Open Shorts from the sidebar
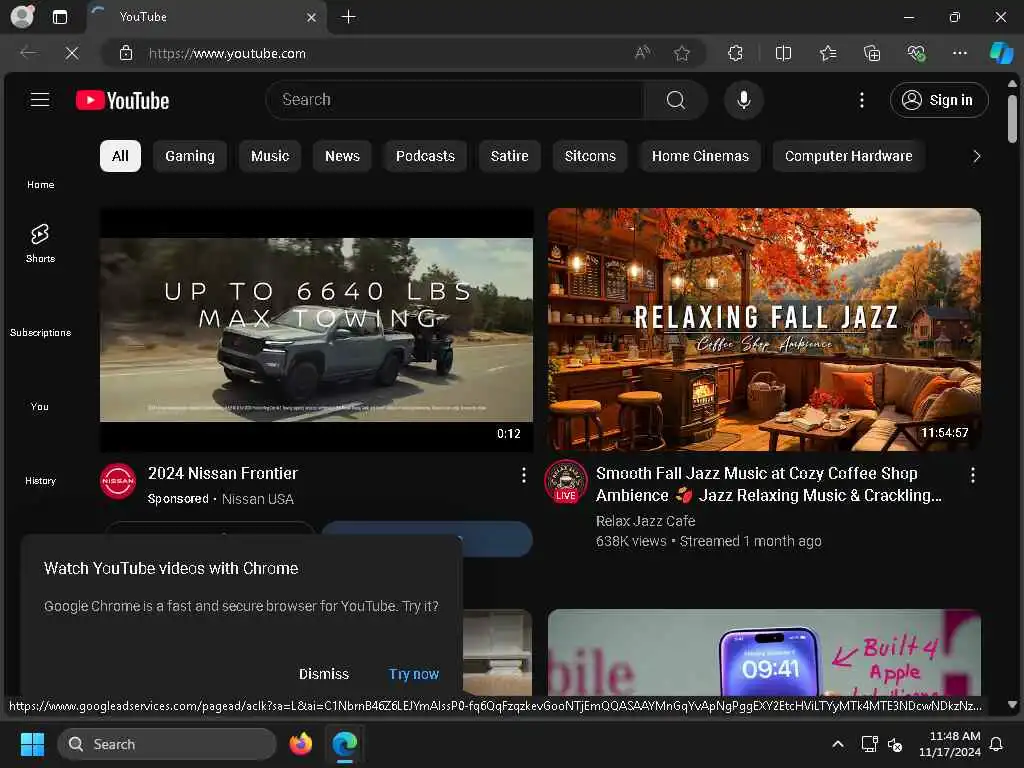This screenshot has width=1024, height=768. pos(40,243)
